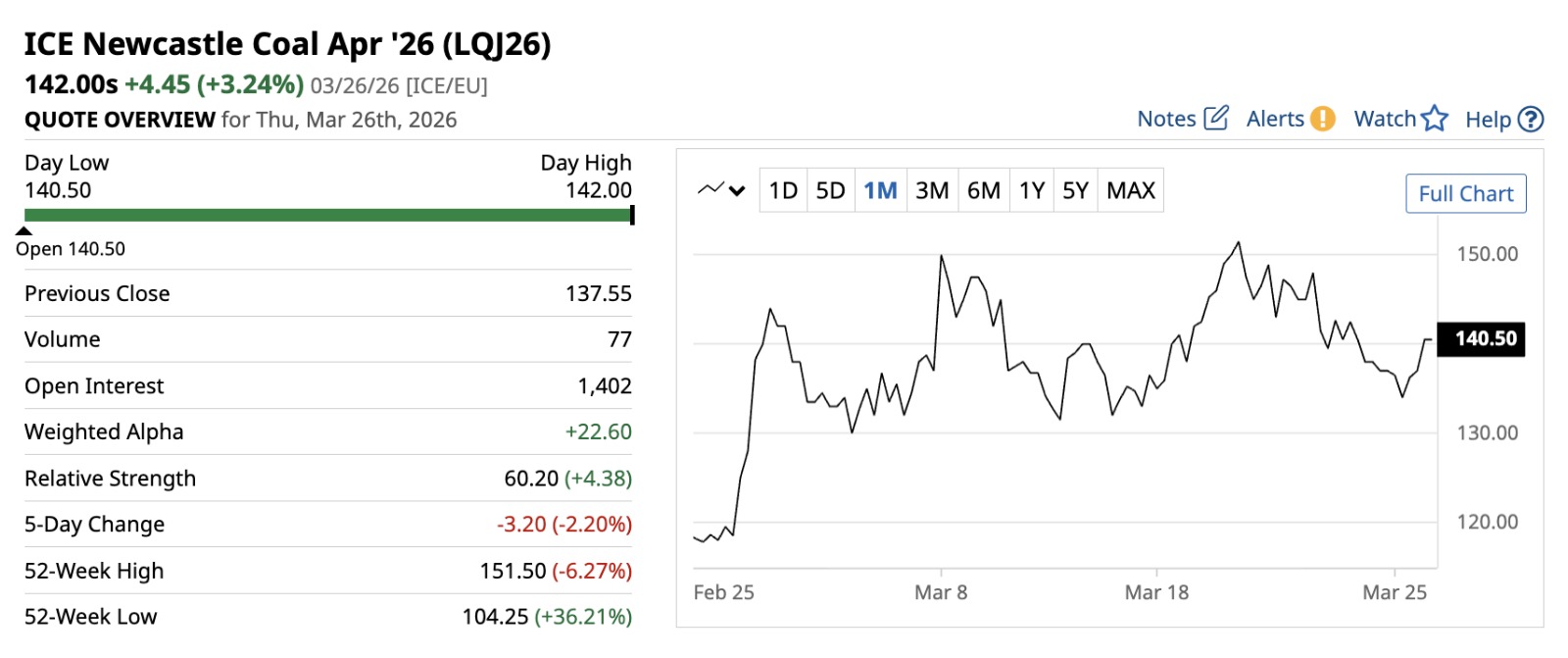This screenshot has width=1568, height=658.
Task: Click the Alerts exclamation icon
Action: pyautogui.click(x=1322, y=119)
